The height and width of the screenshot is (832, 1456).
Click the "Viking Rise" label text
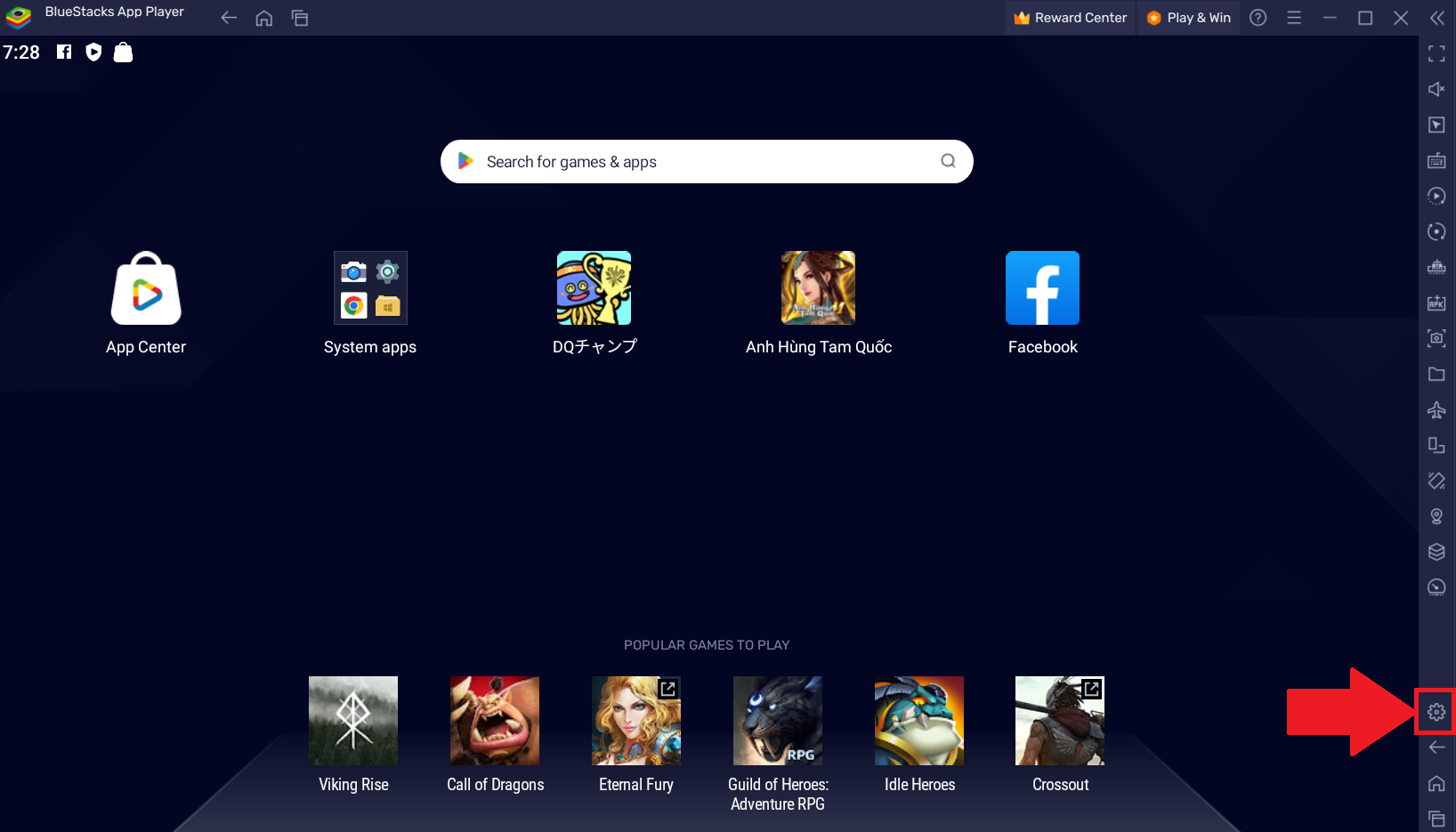(x=353, y=785)
